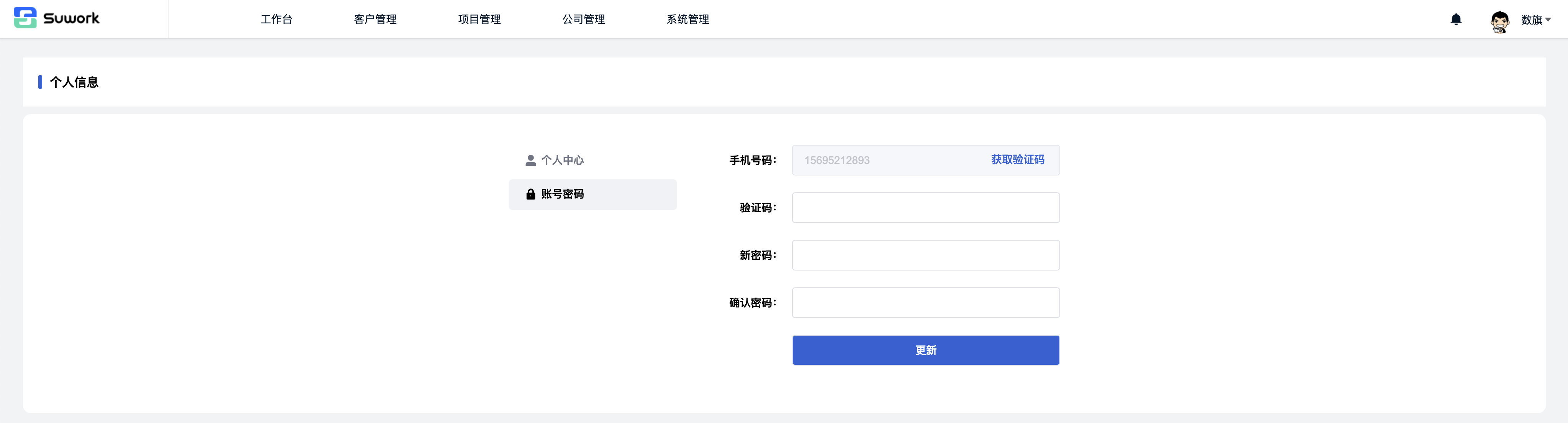Open the 工作台 menu
Screen dimensions: 1568x423
[277, 20]
